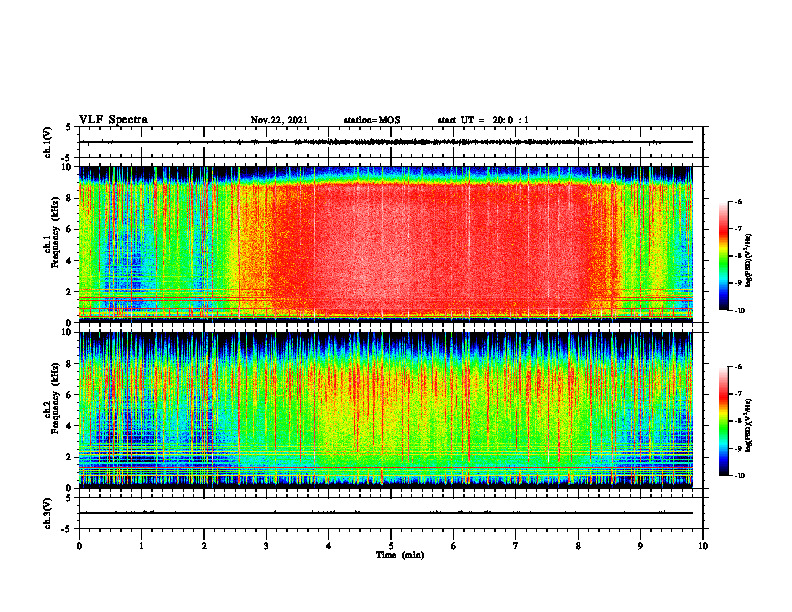Click the log(PSD) label beside ch.2 color bar

click(x=749, y=425)
